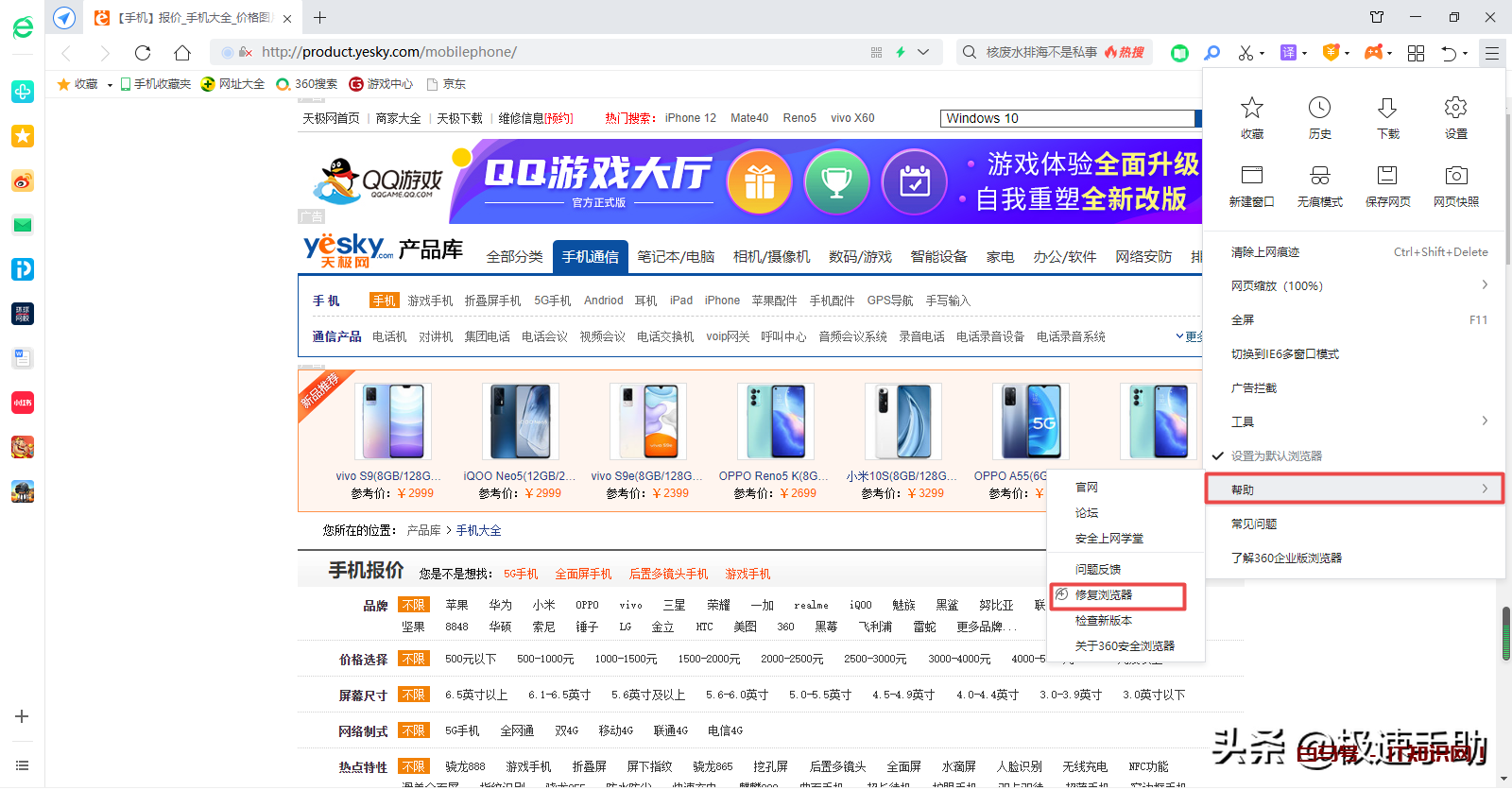Select 不限 in the 价格选择 filter row

coord(413,659)
